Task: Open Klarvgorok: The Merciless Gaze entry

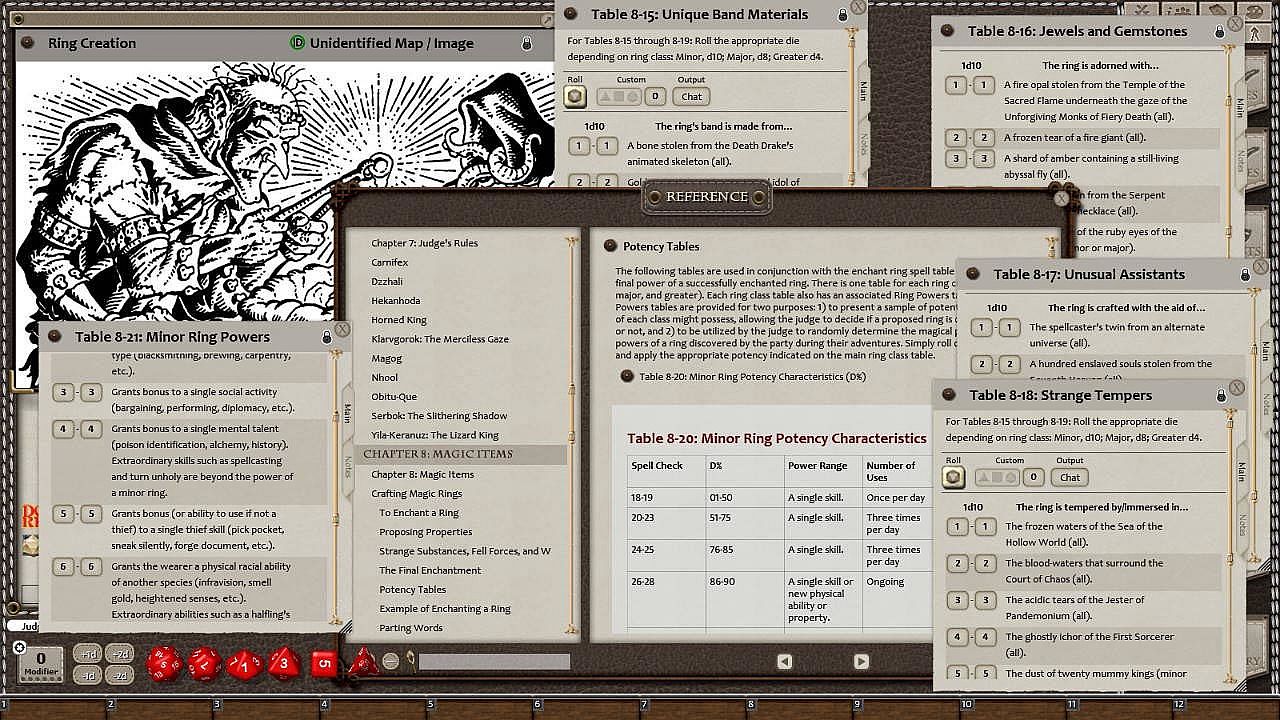Action: click(440, 339)
